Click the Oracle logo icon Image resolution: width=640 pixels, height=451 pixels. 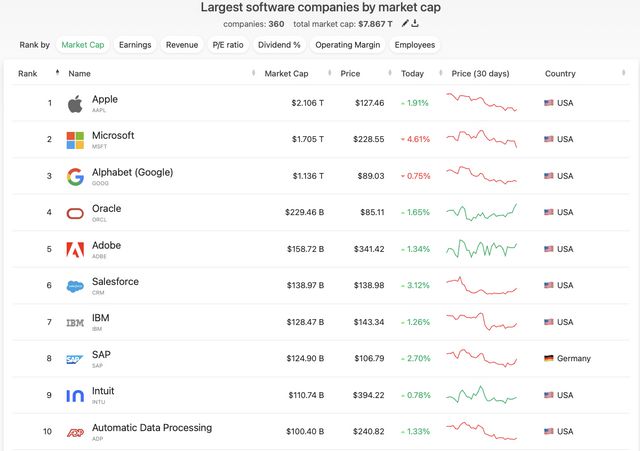75,213
